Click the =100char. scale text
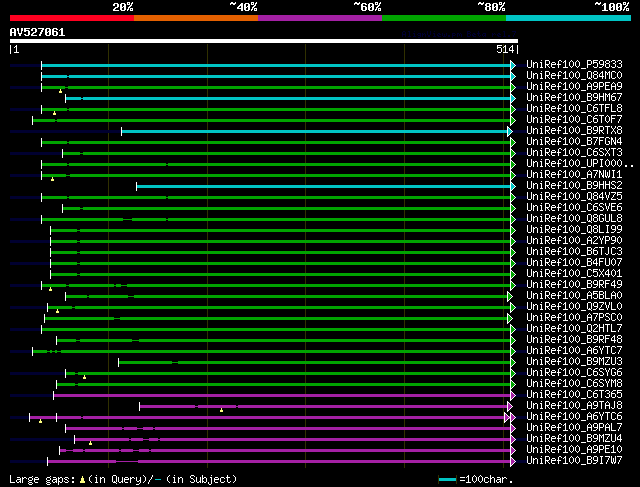The width and height of the screenshot is (640, 487). [x=486, y=479]
